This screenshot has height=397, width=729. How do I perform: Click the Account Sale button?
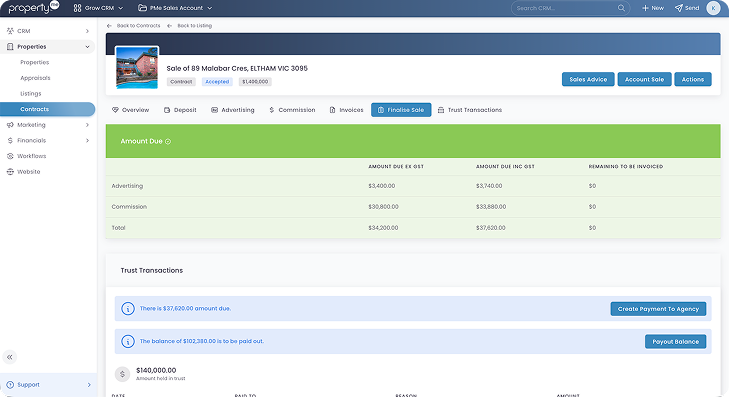point(644,79)
